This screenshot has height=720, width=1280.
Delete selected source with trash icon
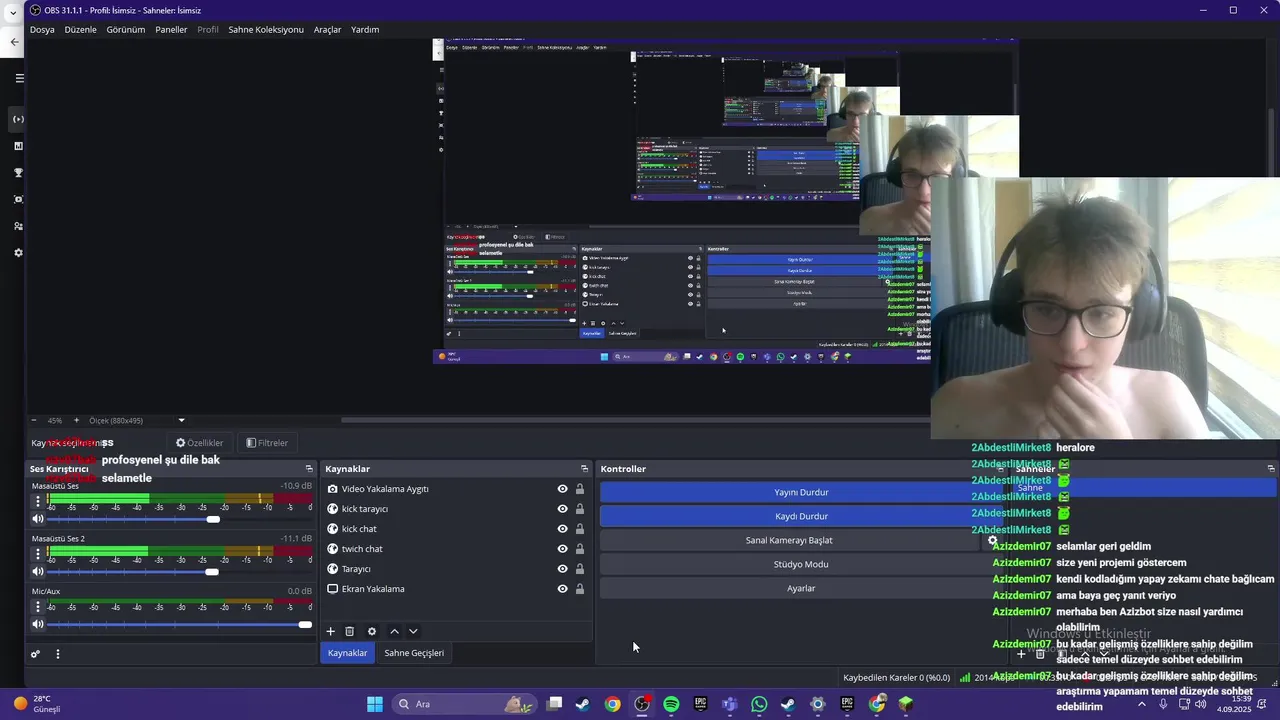(x=349, y=631)
